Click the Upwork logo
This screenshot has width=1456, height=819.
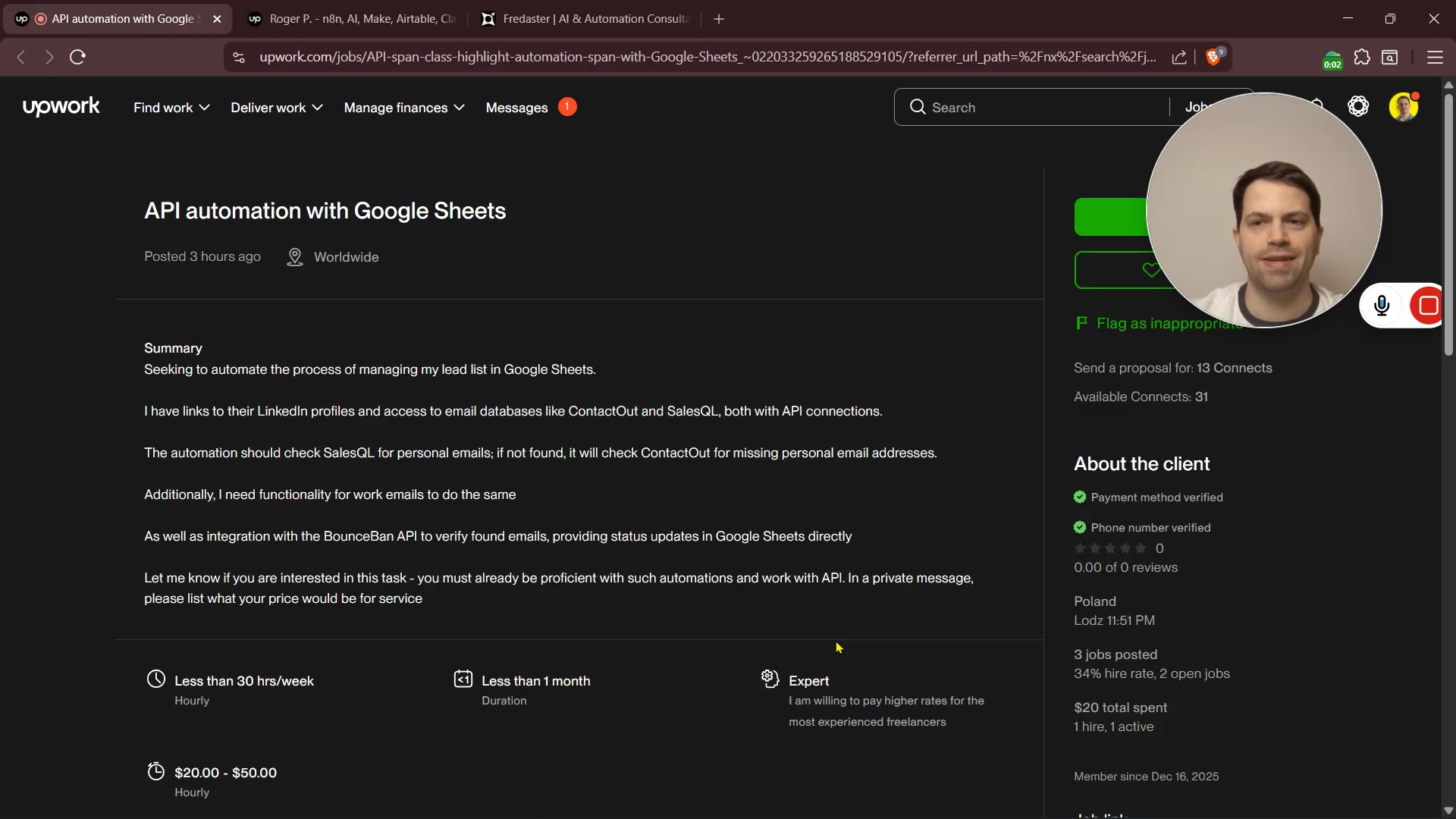pos(61,107)
